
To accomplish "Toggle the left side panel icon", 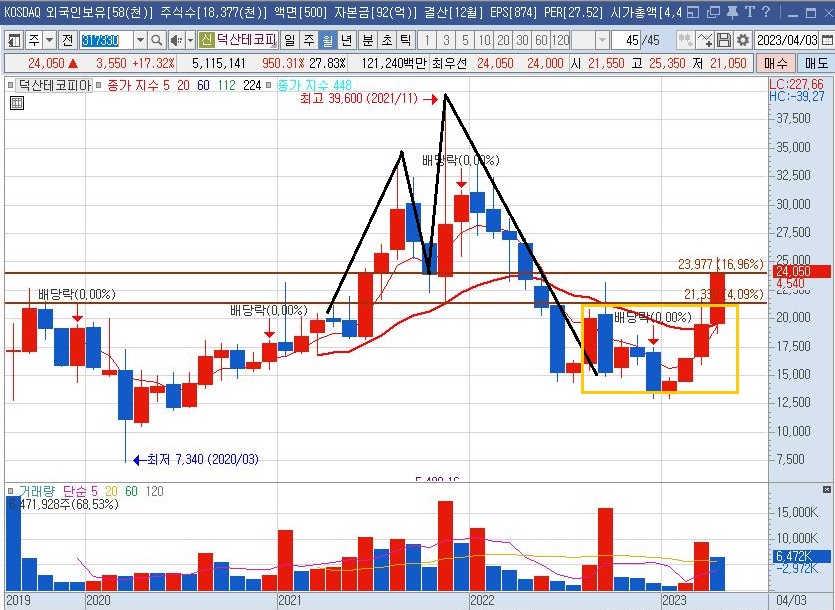I will [x=14, y=40].
